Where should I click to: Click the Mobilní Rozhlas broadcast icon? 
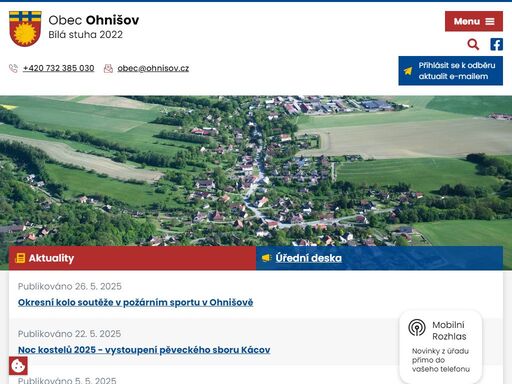click(417, 327)
